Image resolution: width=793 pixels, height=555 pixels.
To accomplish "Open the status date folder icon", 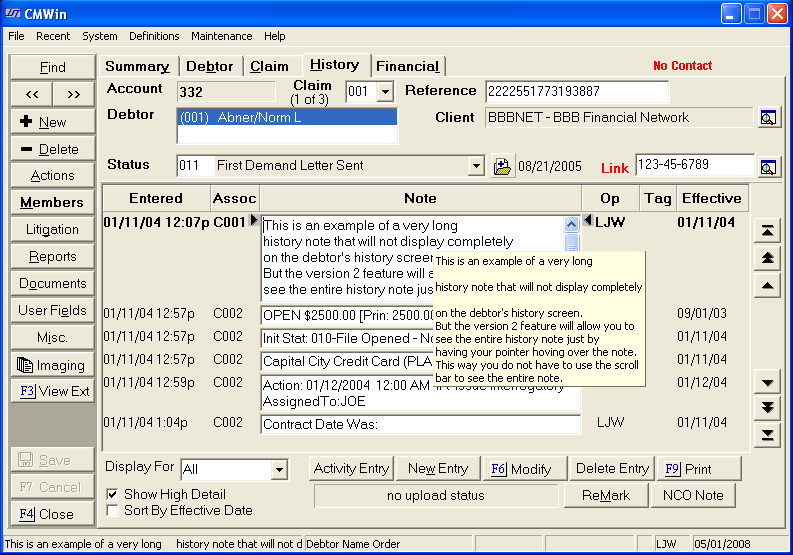I will 503,166.
